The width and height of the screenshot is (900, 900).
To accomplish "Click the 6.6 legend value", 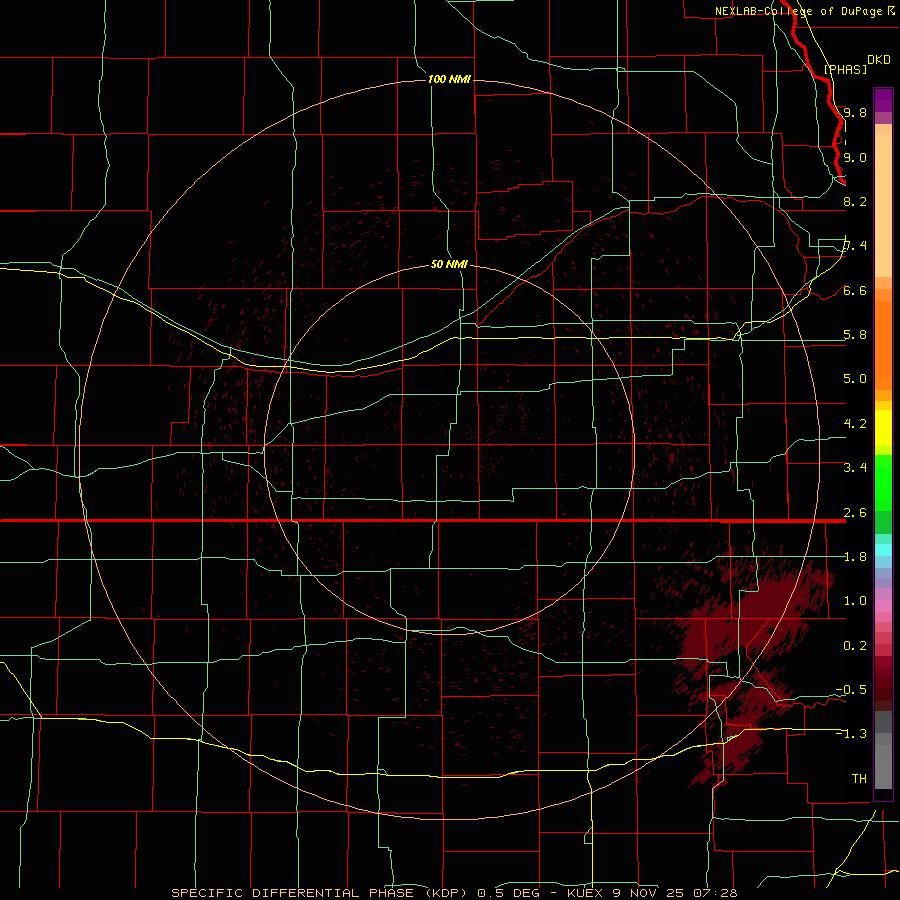I will click(855, 290).
